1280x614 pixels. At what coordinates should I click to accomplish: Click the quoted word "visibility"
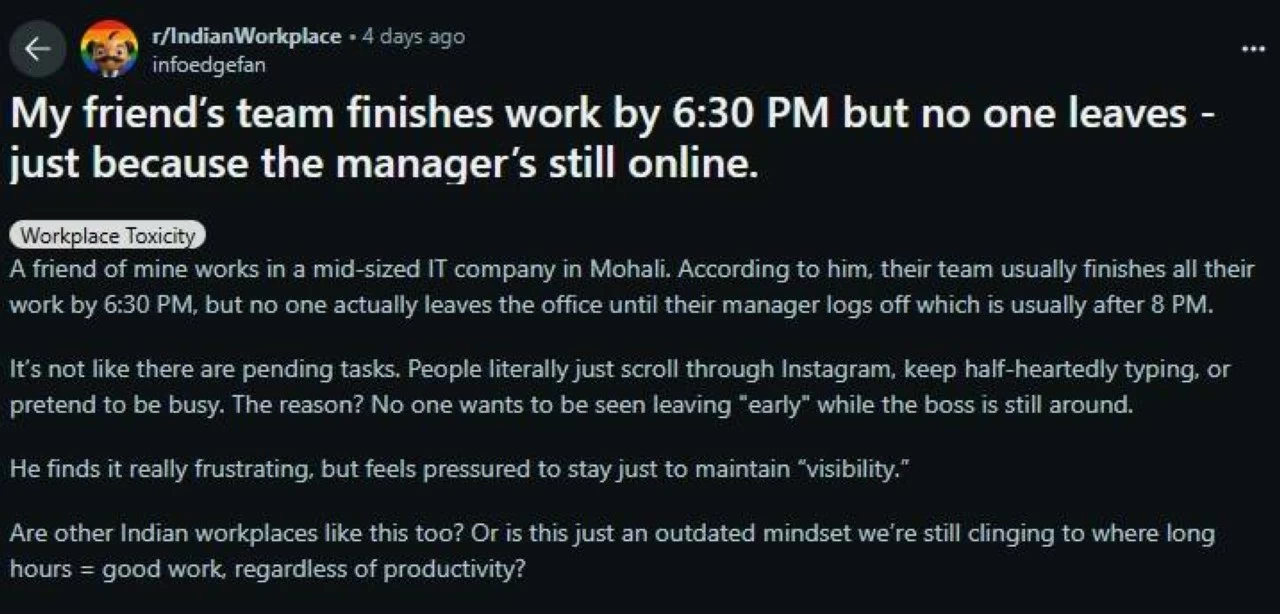coord(840,471)
